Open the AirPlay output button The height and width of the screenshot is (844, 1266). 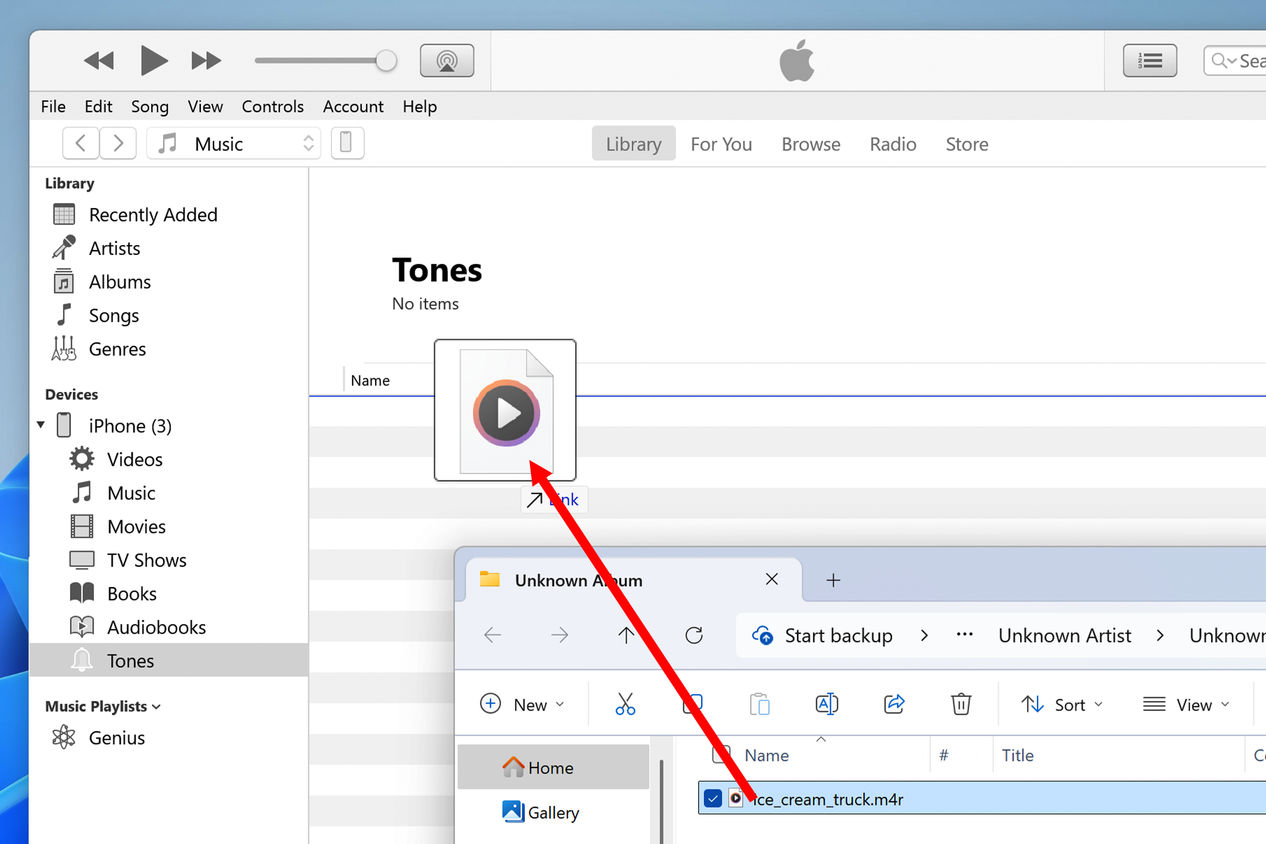coord(447,61)
